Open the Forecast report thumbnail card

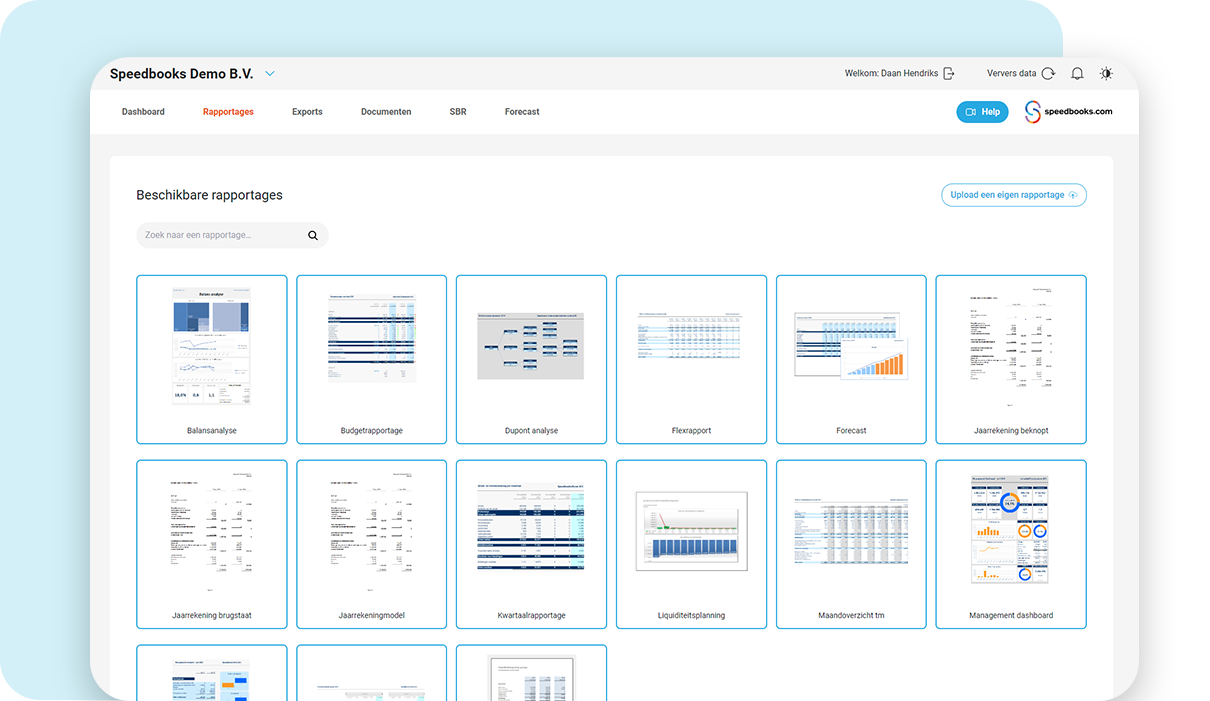(x=852, y=359)
